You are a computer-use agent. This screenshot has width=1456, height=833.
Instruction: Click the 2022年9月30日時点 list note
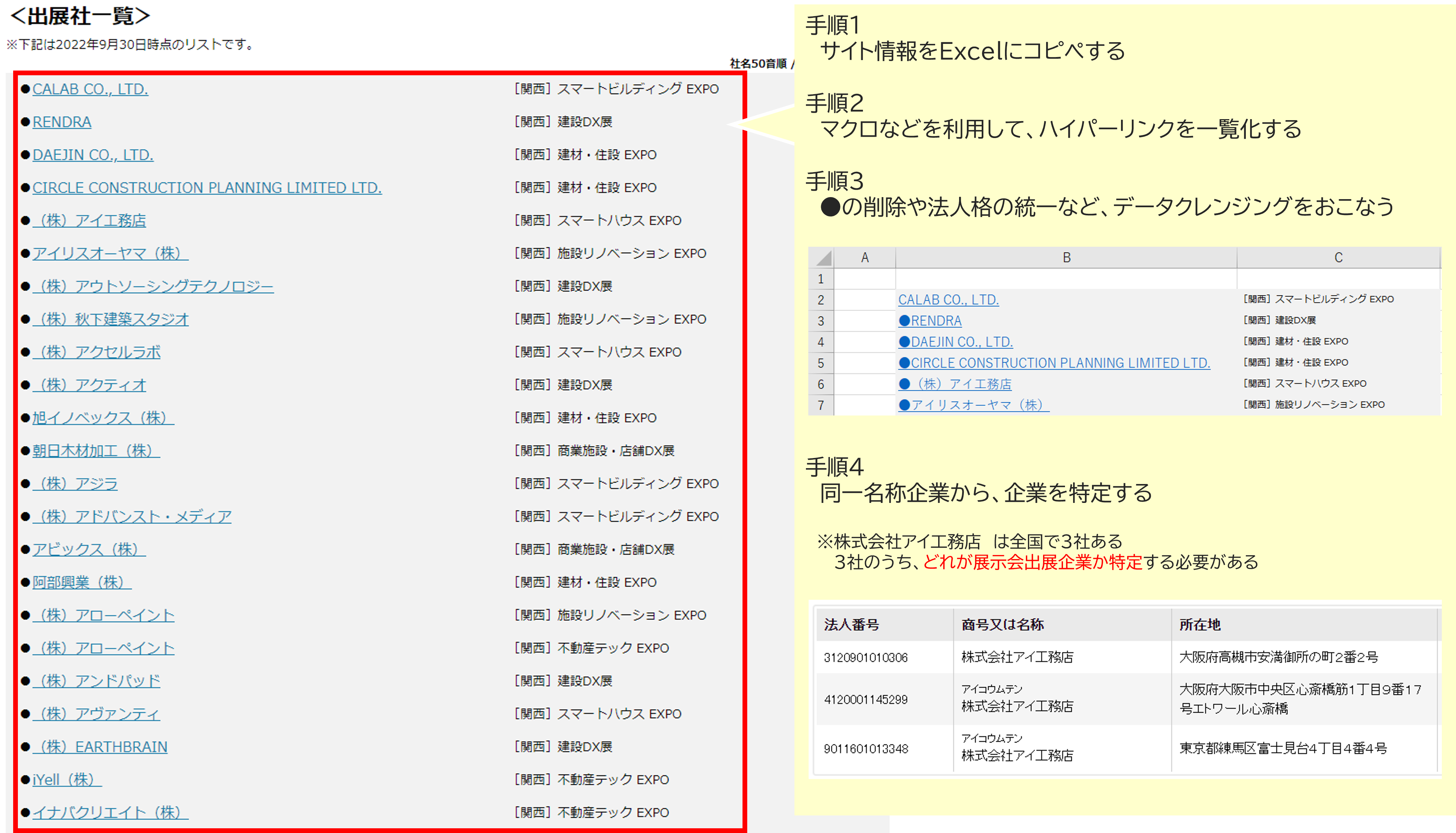(130, 45)
